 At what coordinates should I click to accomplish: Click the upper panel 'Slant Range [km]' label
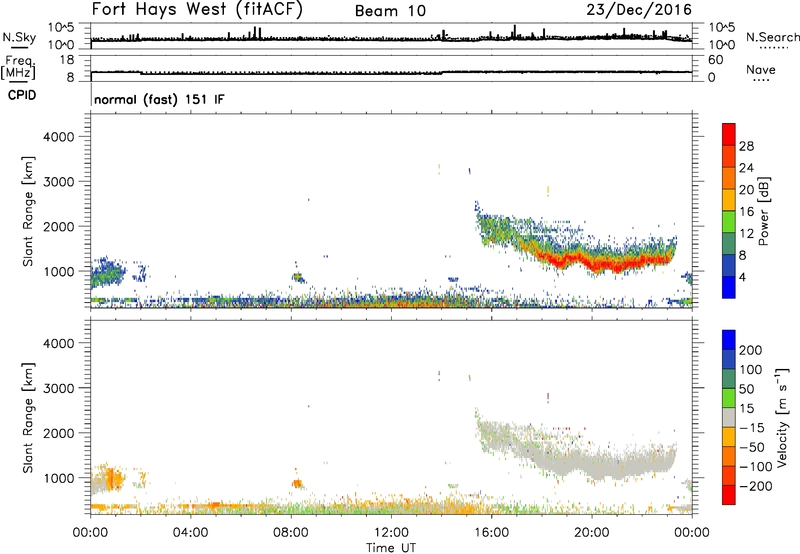28,211
